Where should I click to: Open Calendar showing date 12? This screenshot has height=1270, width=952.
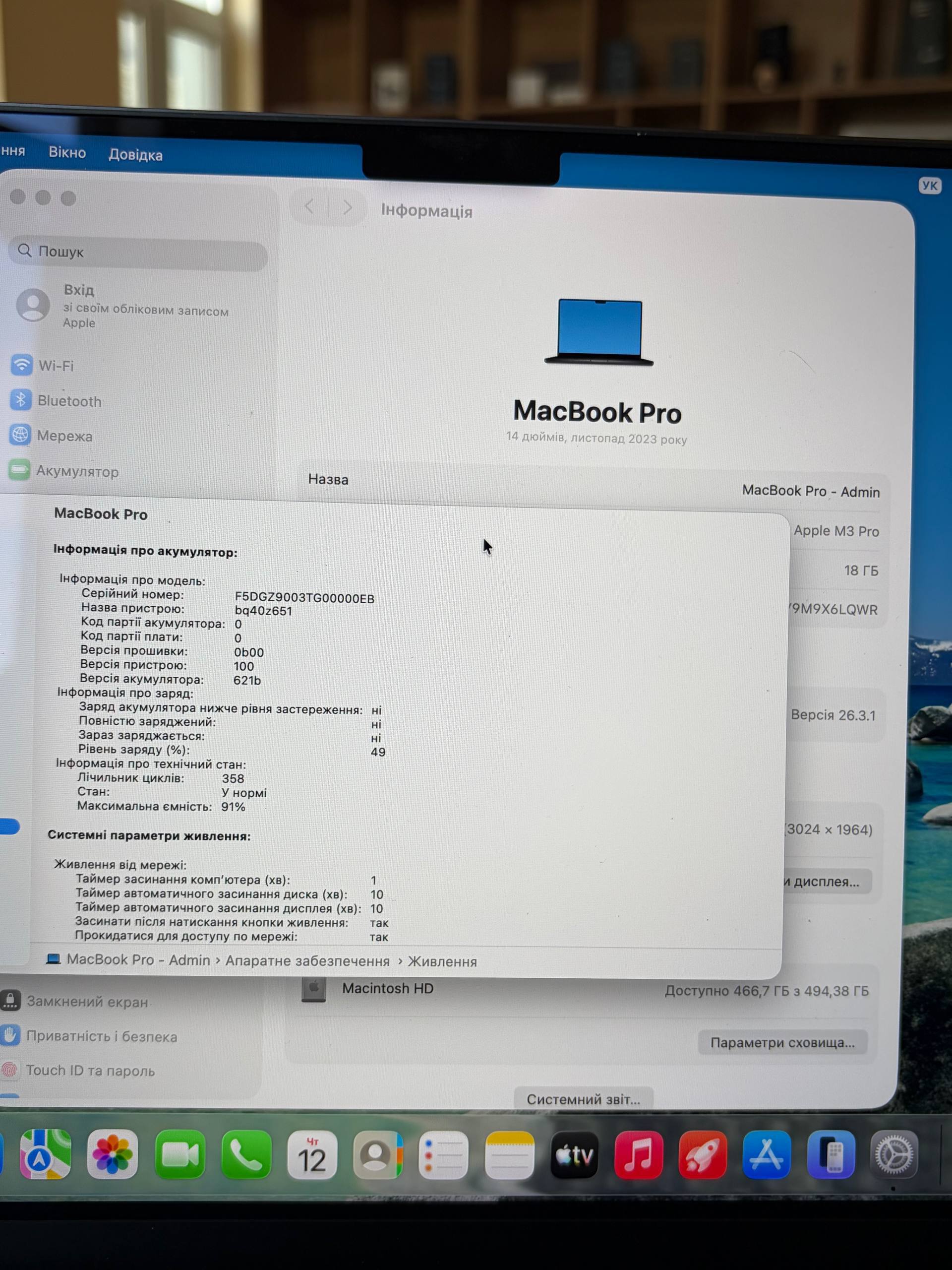[x=311, y=1154]
